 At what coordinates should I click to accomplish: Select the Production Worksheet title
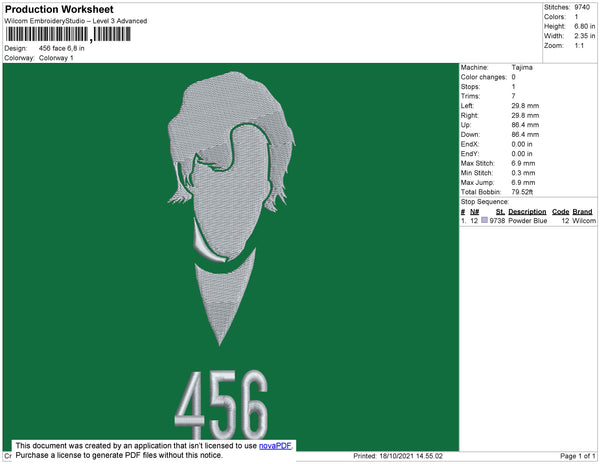[x=59, y=9]
